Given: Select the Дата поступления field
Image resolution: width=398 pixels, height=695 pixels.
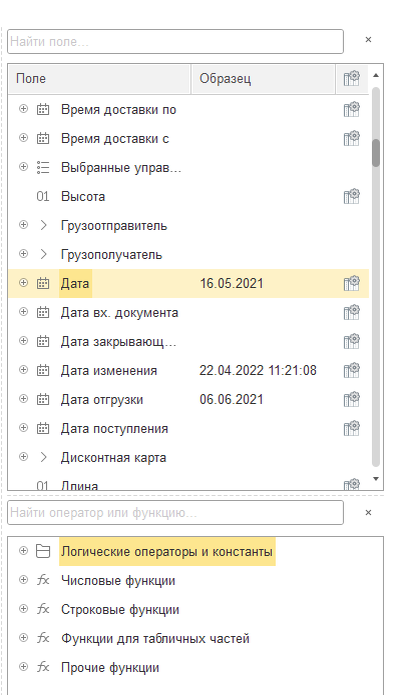Looking at the screenshot, I should (114, 429).
